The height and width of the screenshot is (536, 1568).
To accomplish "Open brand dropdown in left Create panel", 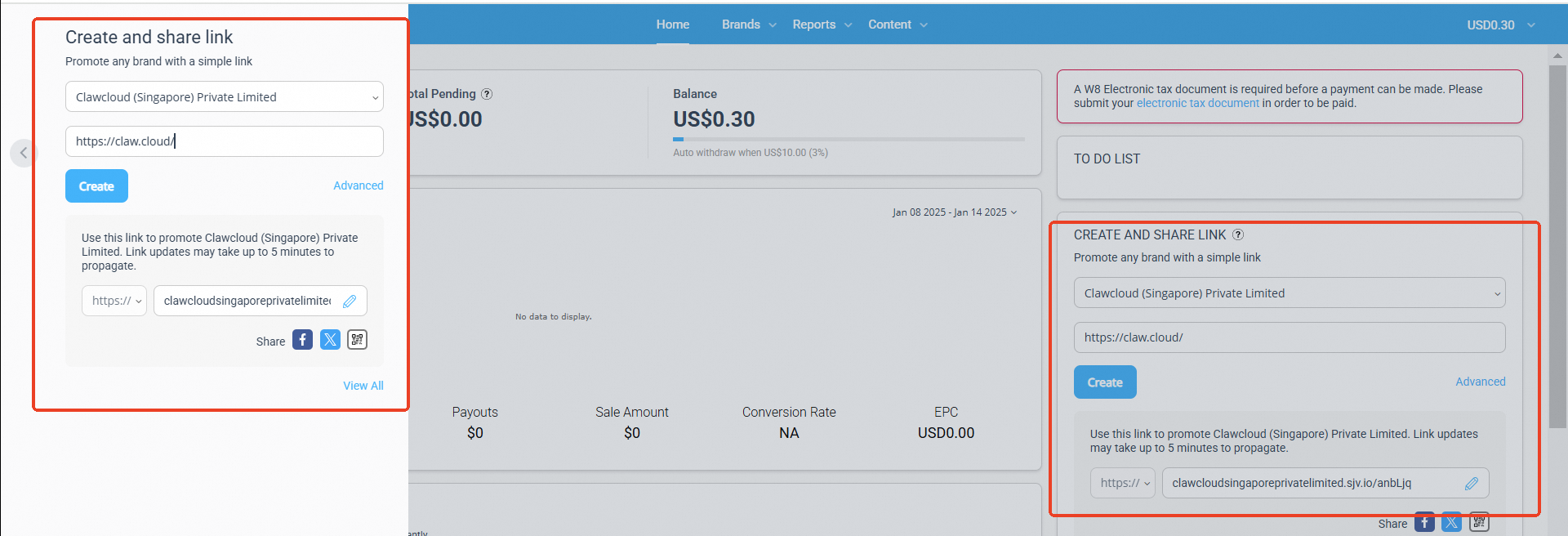I will [x=225, y=97].
